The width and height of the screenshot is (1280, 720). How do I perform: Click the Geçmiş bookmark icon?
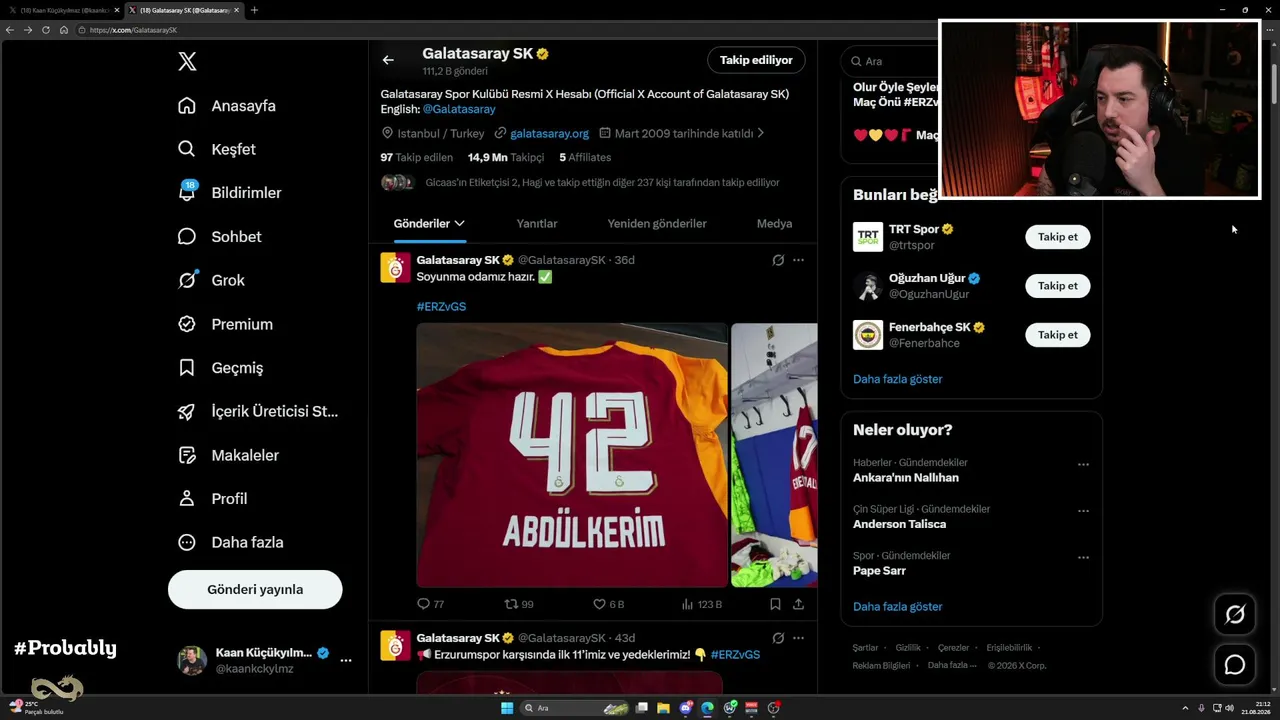click(x=187, y=368)
